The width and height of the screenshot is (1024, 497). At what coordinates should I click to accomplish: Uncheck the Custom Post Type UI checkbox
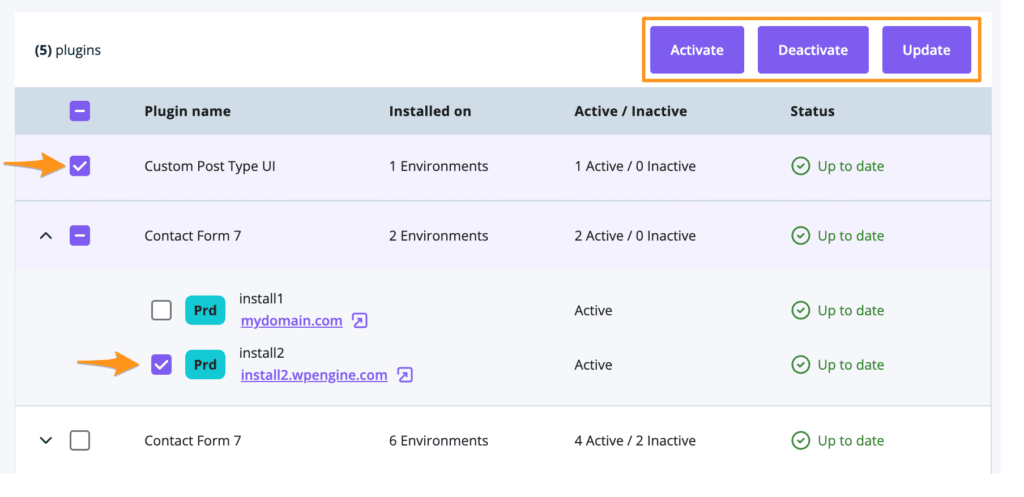tap(80, 166)
